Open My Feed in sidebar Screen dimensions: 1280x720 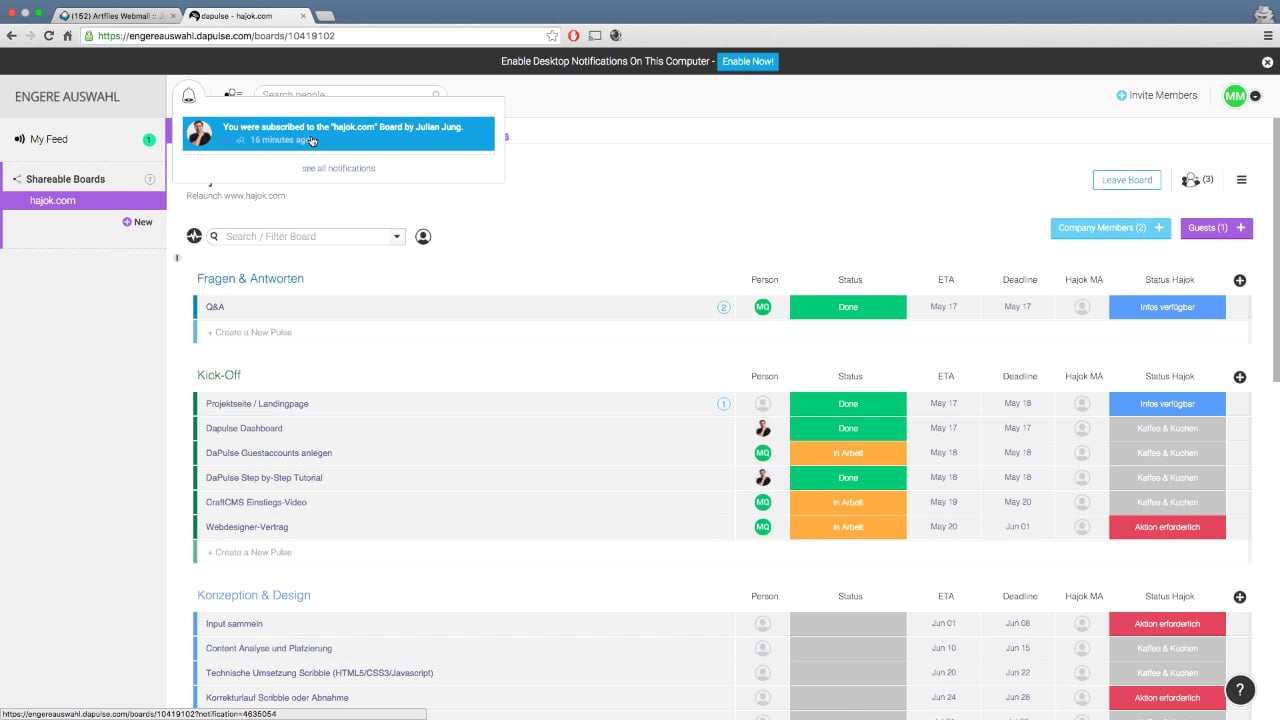point(49,139)
